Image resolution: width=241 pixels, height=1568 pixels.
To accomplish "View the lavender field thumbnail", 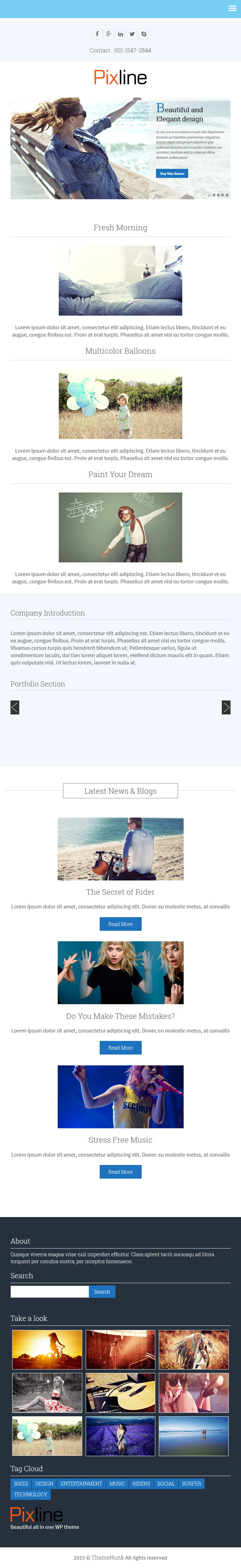I will [120, 1436].
